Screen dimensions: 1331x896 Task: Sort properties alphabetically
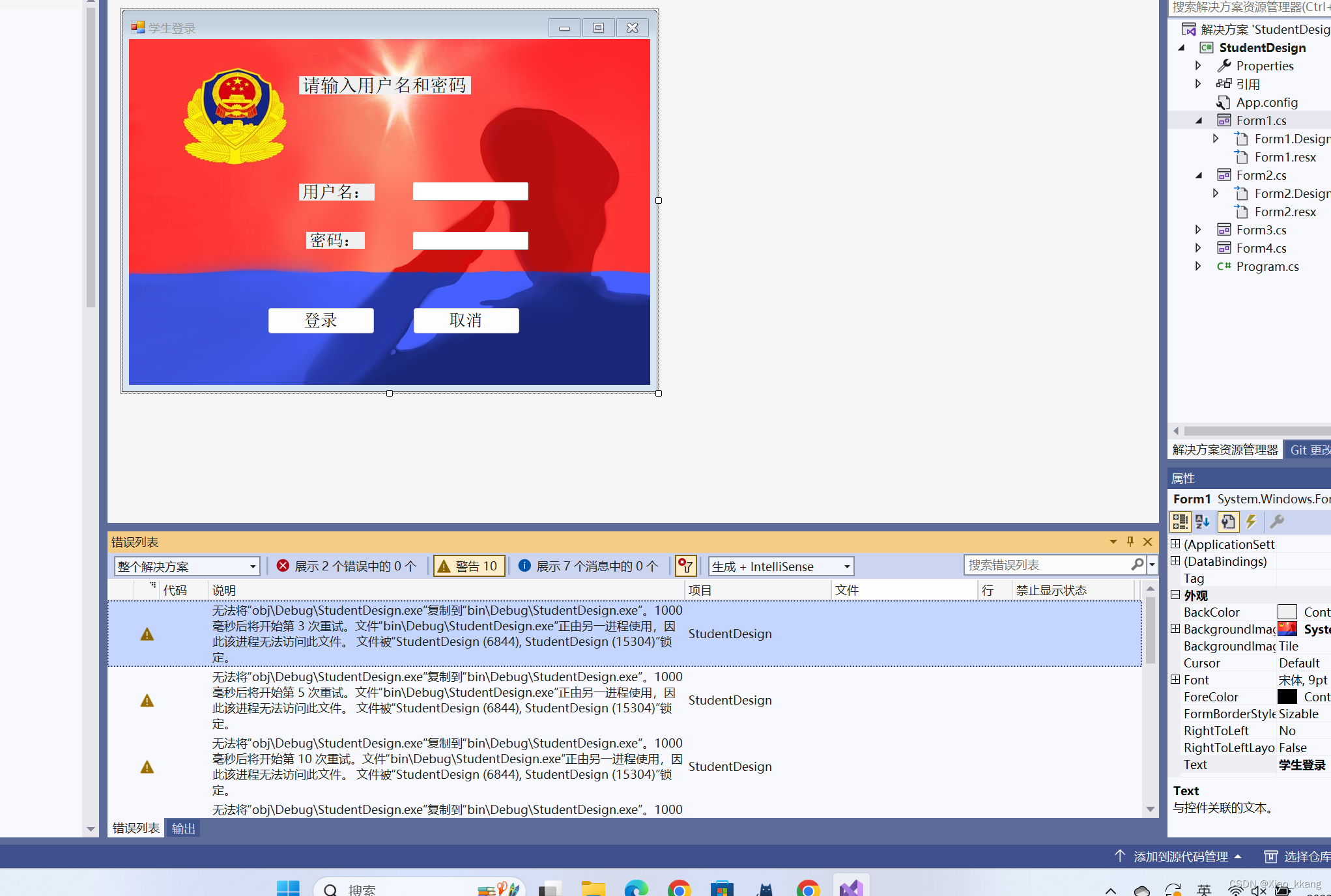[x=1203, y=522]
